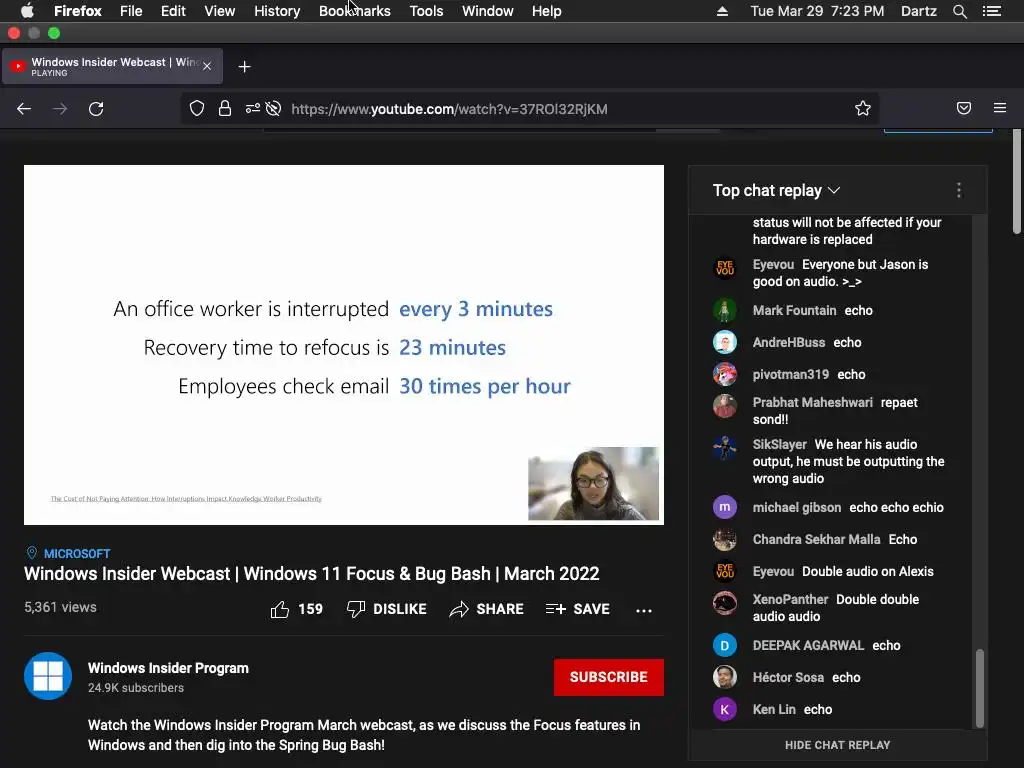Dislike the video

pos(387,609)
